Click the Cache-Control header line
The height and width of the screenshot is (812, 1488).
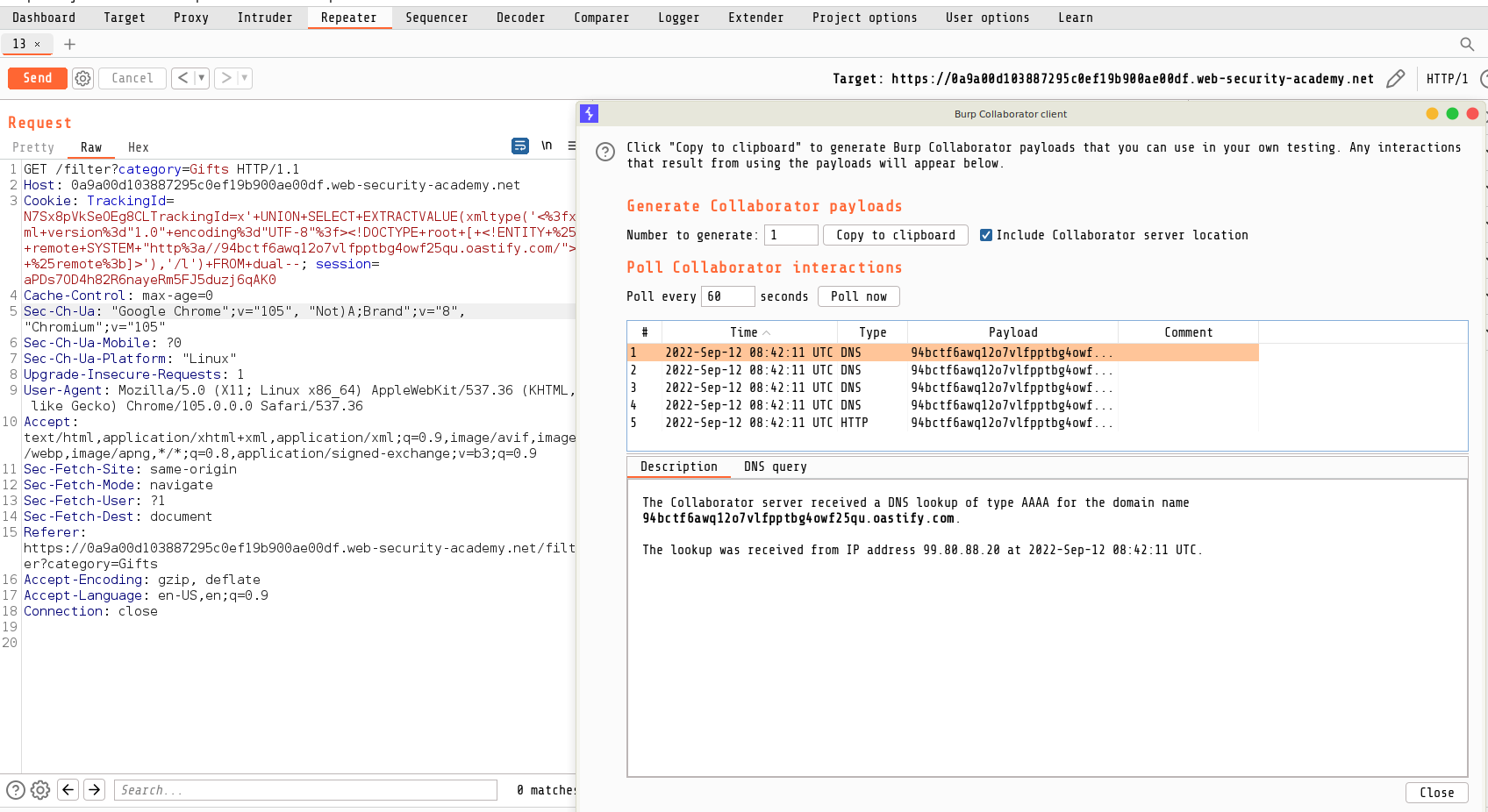point(118,296)
